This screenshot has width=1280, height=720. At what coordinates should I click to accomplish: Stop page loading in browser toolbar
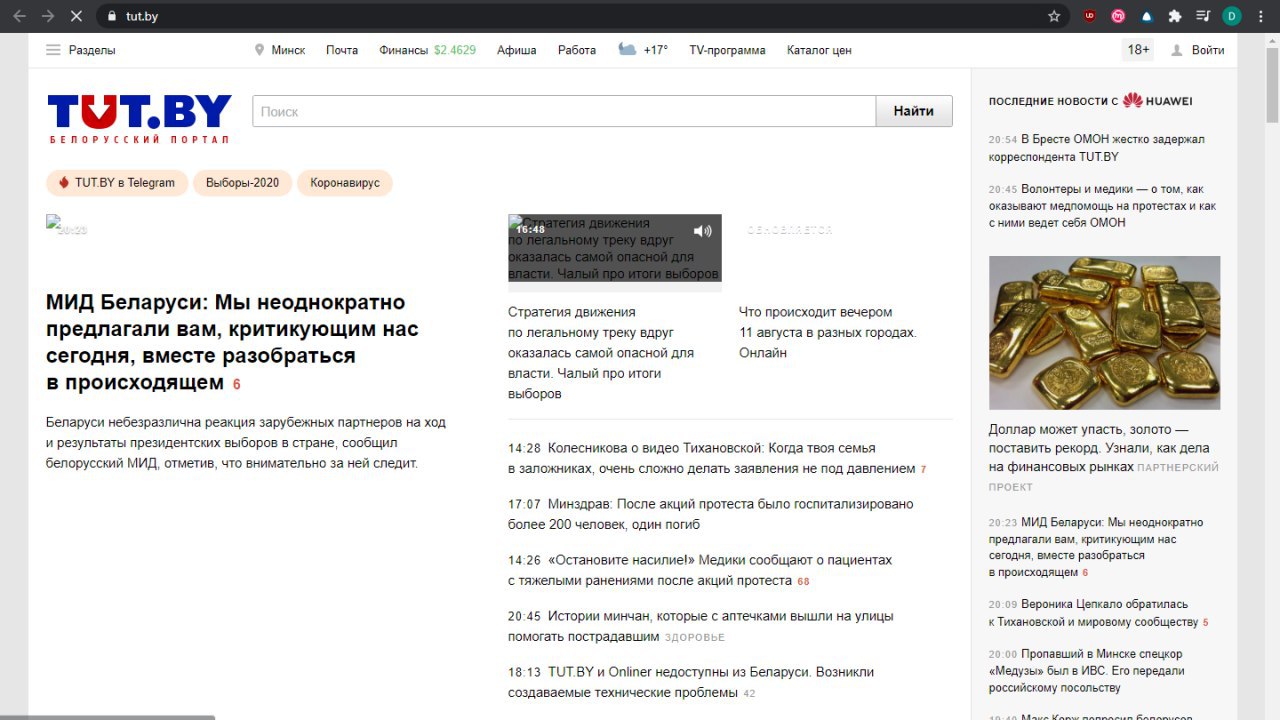(77, 16)
